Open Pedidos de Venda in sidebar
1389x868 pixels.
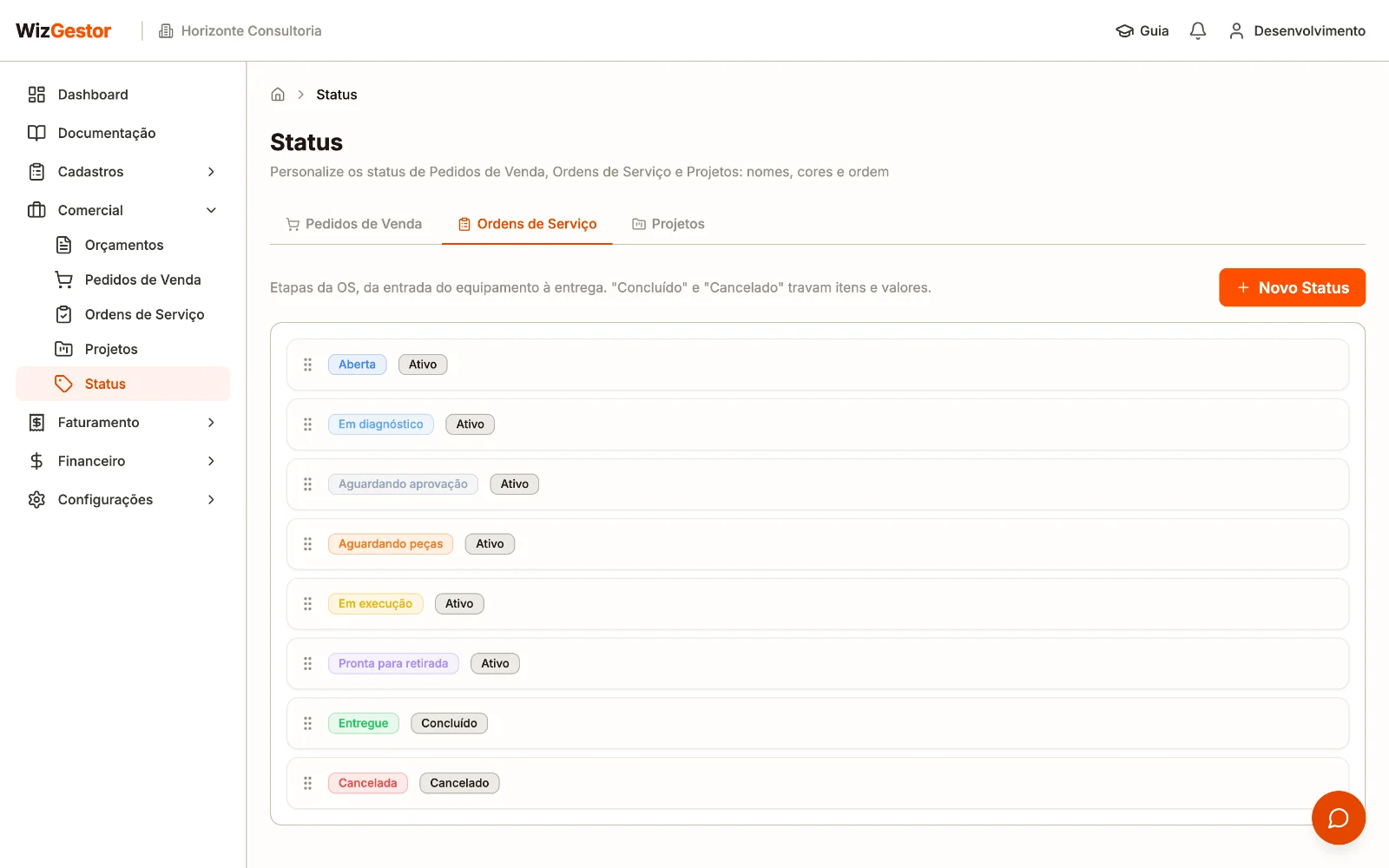coord(123,279)
